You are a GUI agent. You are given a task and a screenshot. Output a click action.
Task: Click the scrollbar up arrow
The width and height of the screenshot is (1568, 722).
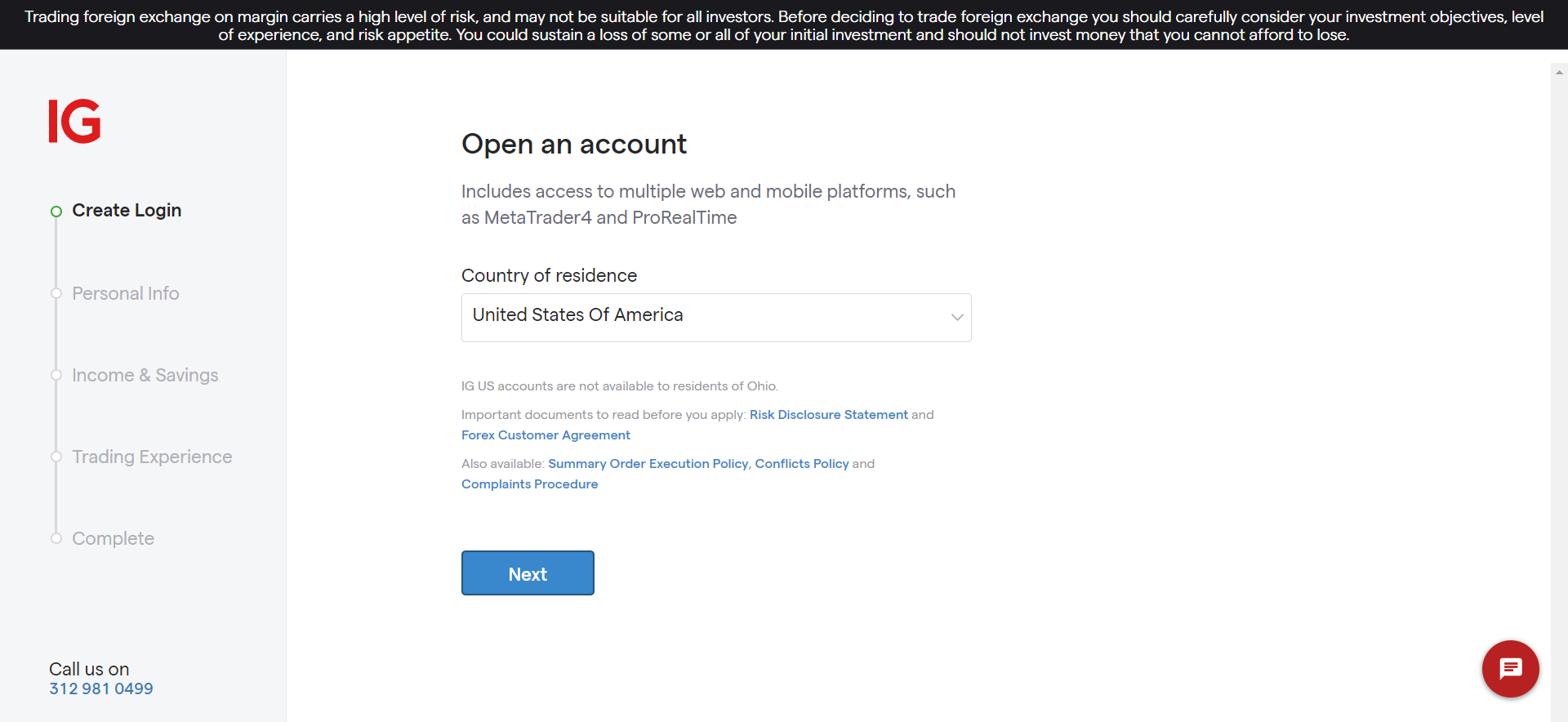pos(1559,73)
